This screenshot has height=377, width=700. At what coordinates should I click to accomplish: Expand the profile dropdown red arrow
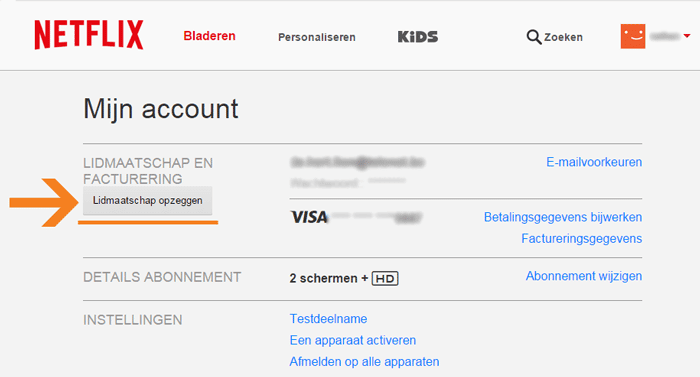point(687,36)
